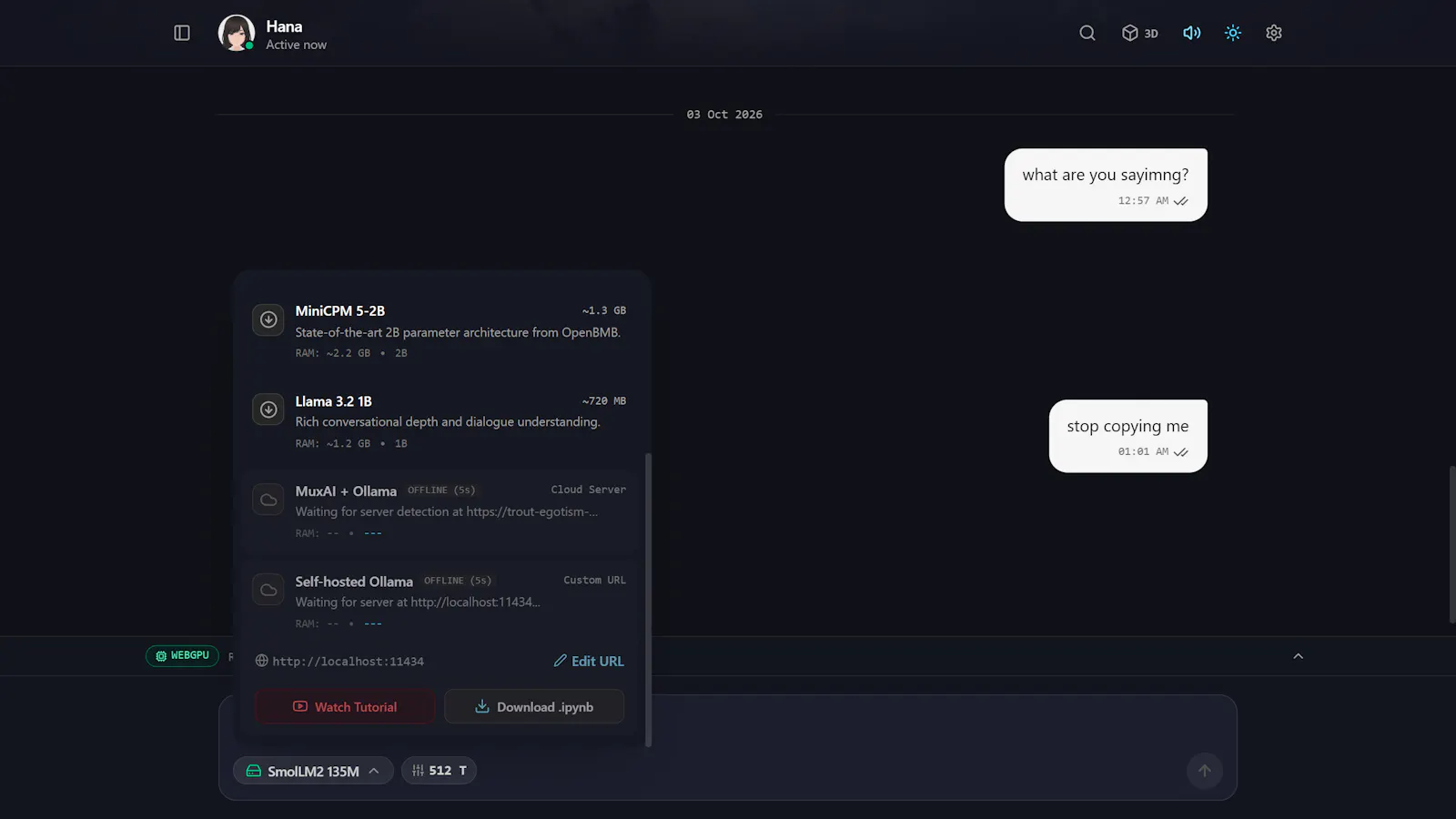This screenshot has width=1456, height=819.
Task: Click the http://localhost:11434 URL text
Action: click(349, 662)
